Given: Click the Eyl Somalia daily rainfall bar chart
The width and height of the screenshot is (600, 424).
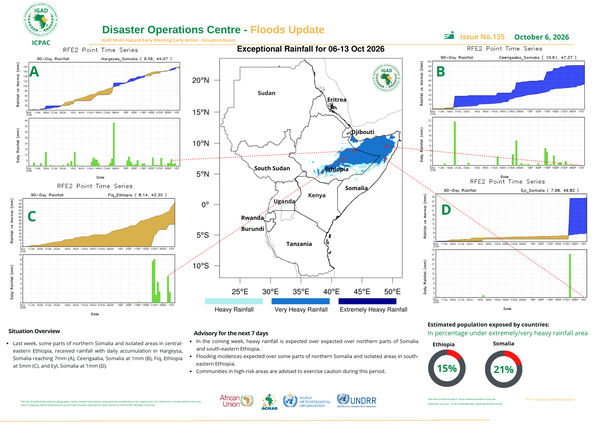Looking at the screenshot, I should pos(511,273).
